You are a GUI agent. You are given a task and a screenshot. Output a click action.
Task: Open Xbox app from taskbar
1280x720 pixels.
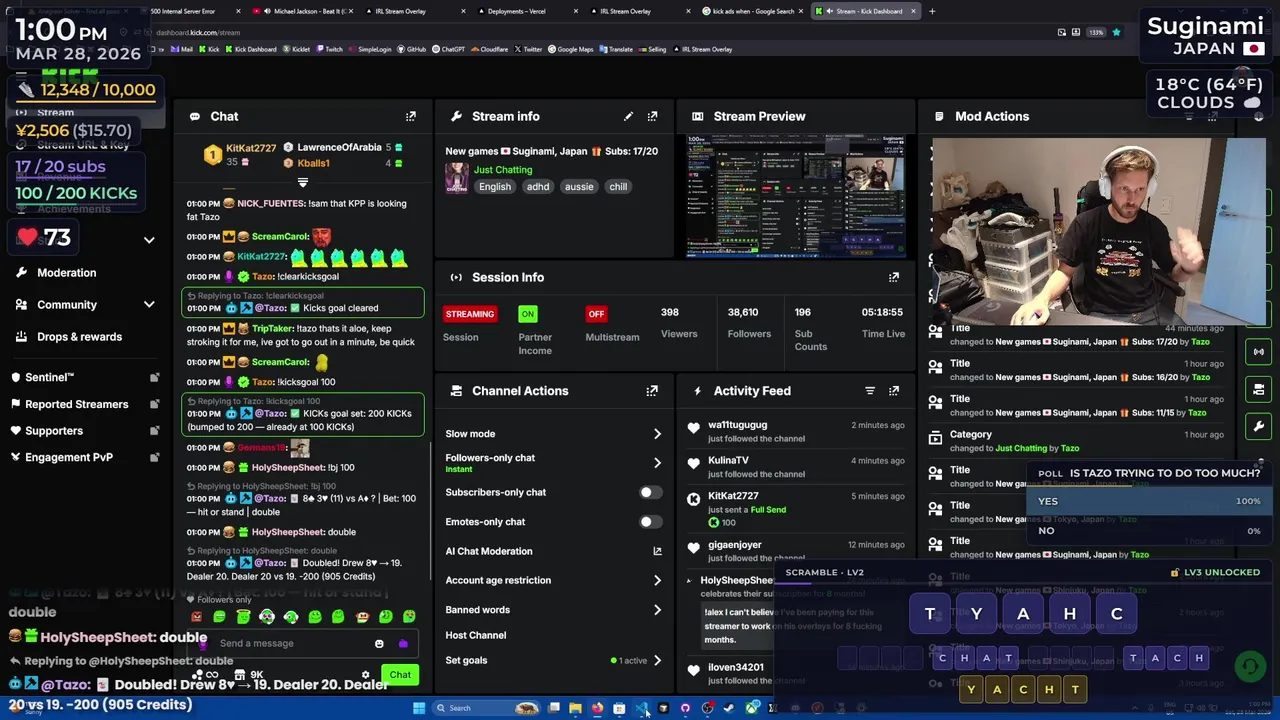click(751, 708)
